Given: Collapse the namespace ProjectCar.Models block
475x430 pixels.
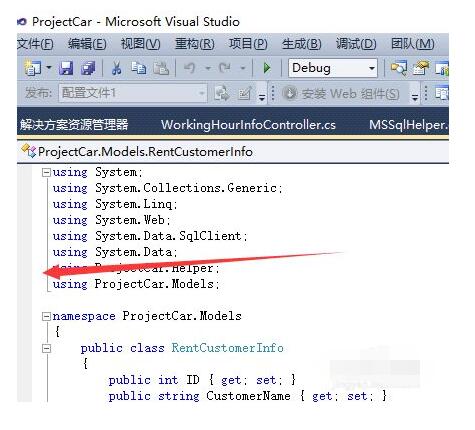Looking at the screenshot, I should [x=46, y=316].
